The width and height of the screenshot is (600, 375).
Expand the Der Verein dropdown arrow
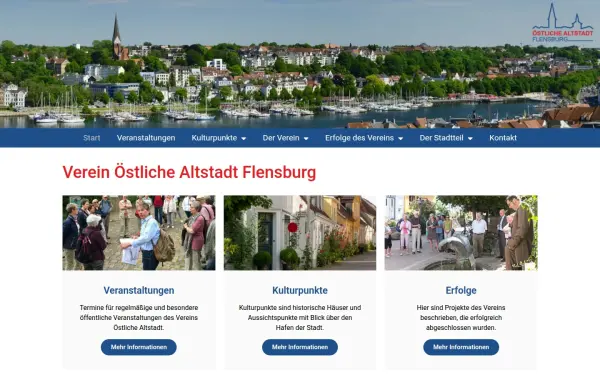[306, 139]
